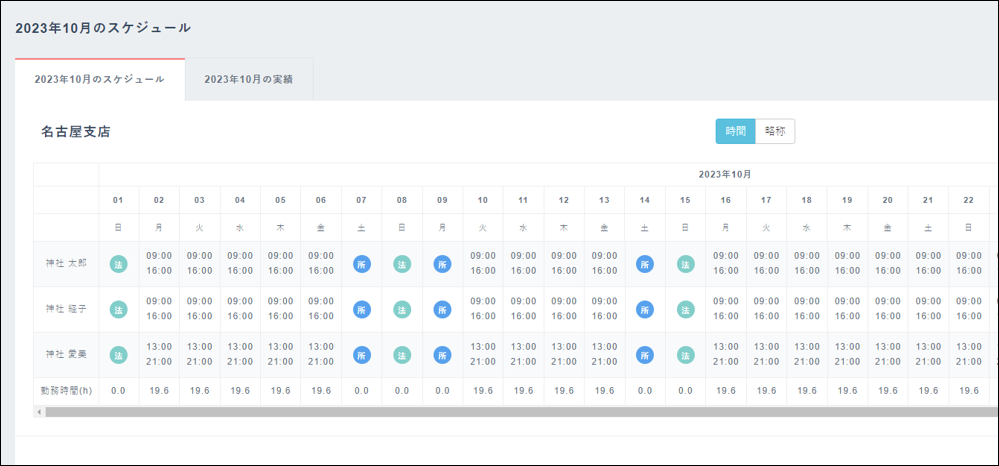
Task: Click the day 16 column header
Action: coord(726,200)
